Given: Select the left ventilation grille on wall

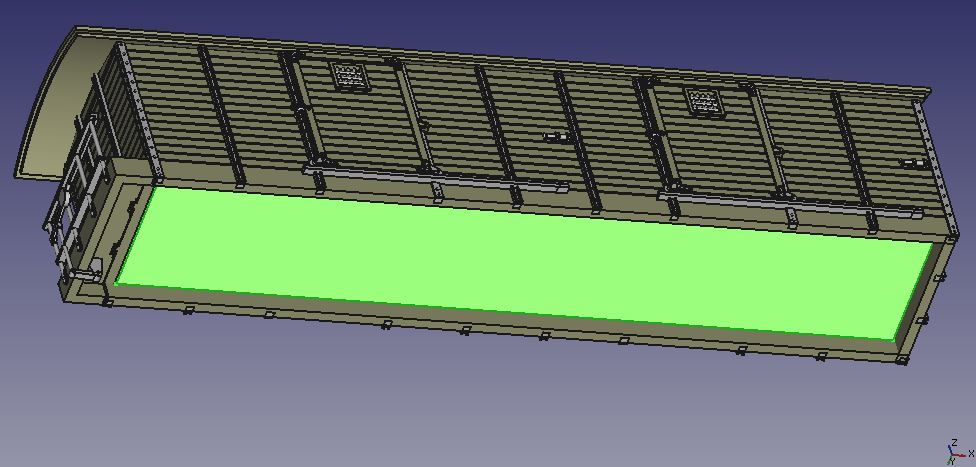Looking at the screenshot, I should pyautogui.click(x=347, y=75).
